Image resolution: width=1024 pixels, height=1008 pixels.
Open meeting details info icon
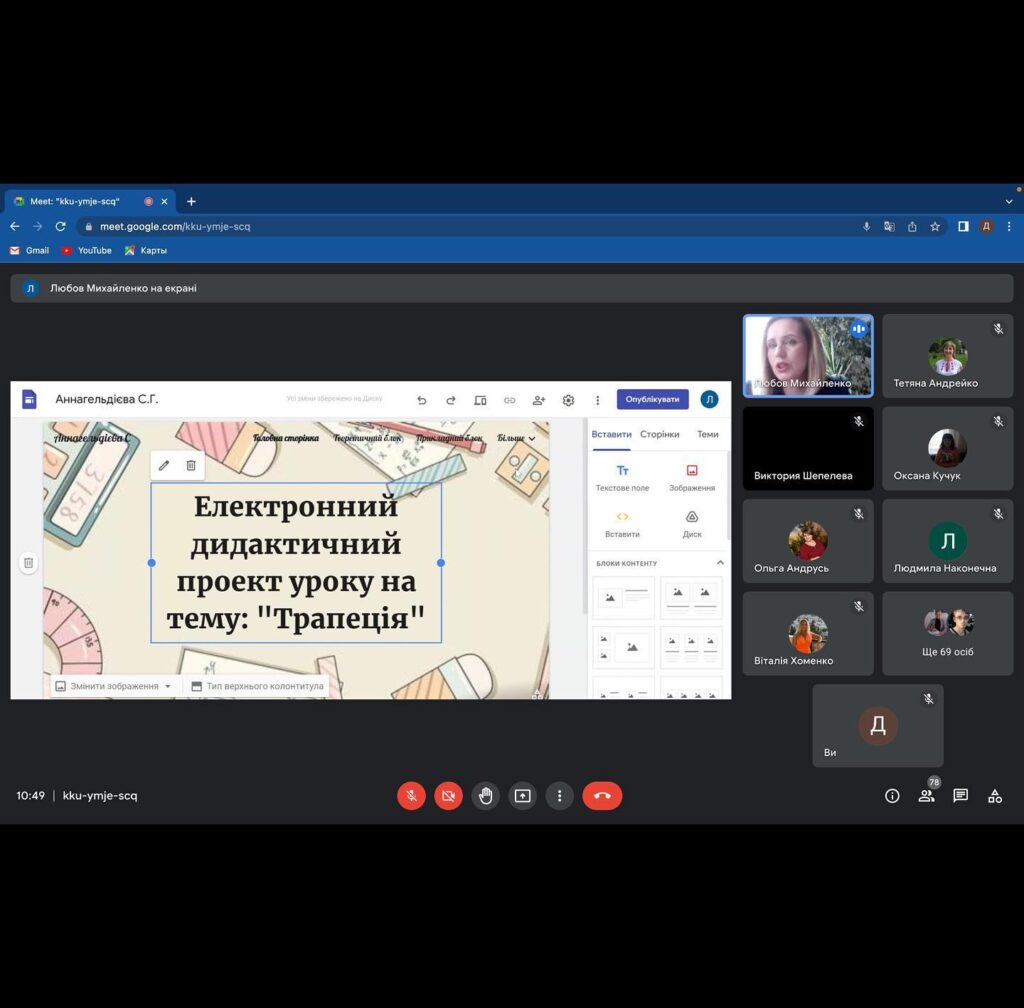pyautogui.click(x=892, y=796)
